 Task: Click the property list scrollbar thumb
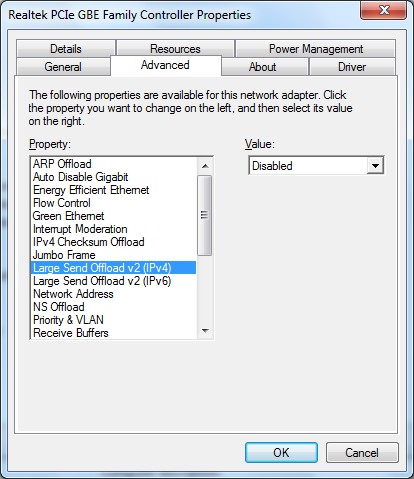pos(205,216)
